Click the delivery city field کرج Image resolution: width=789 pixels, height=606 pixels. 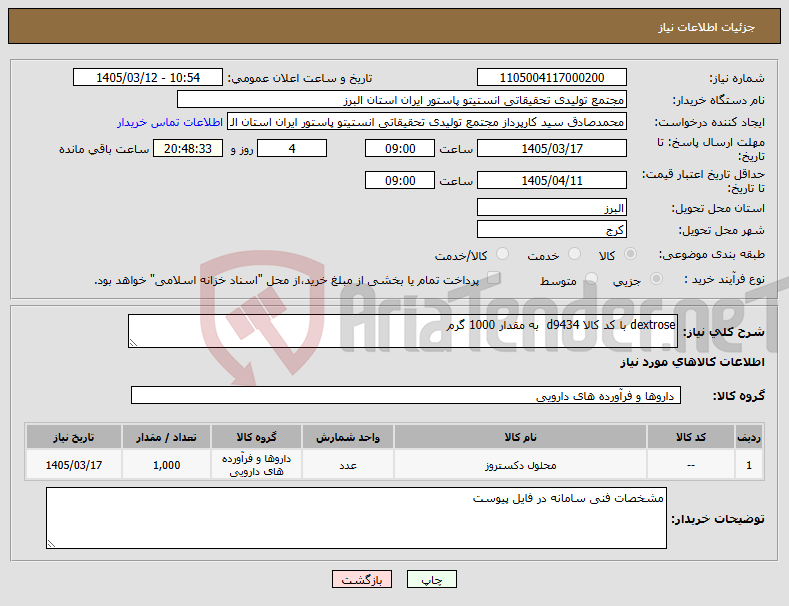coord(551,230)
